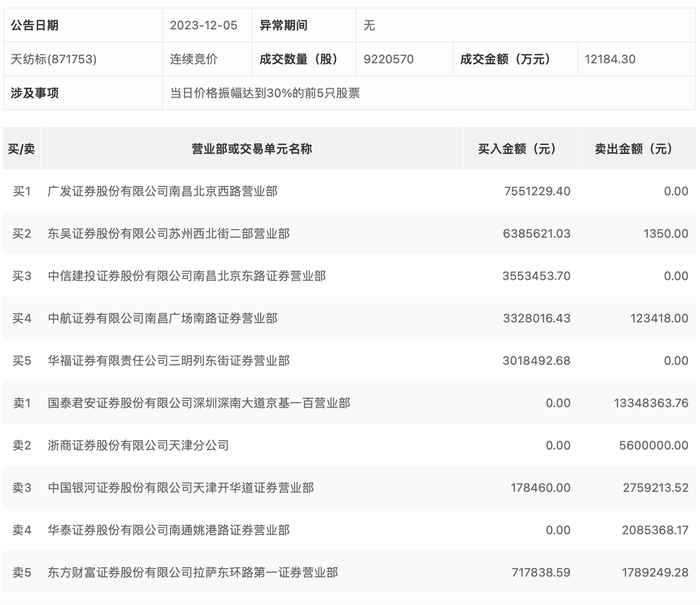
Task: Click sell amount 13348363.76
Action: [651, 403]
